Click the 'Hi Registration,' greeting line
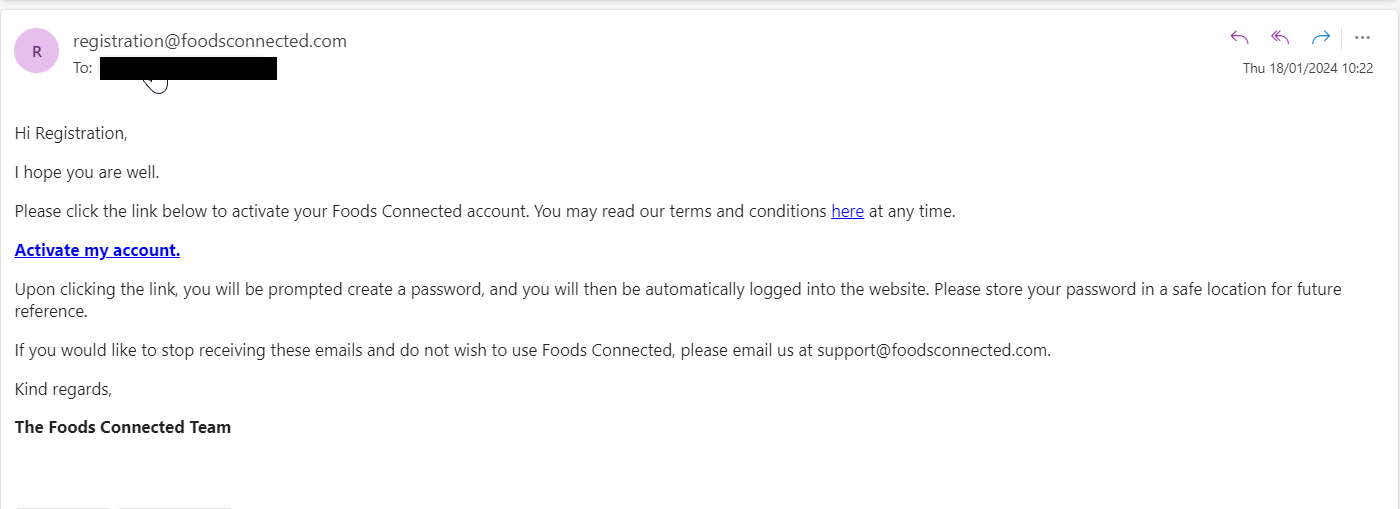 [71, 133]
